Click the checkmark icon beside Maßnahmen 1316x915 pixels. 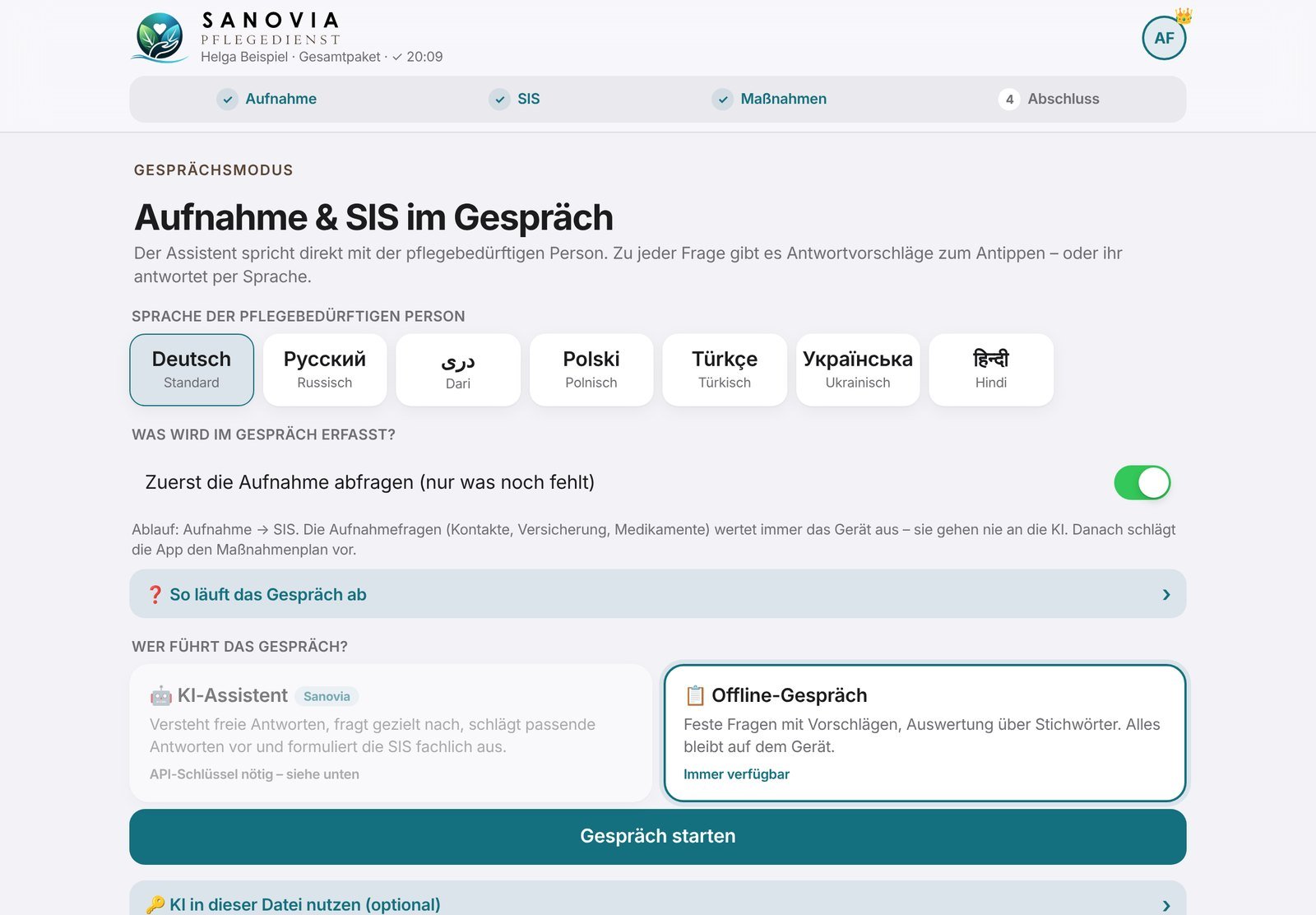click(722, 100)
